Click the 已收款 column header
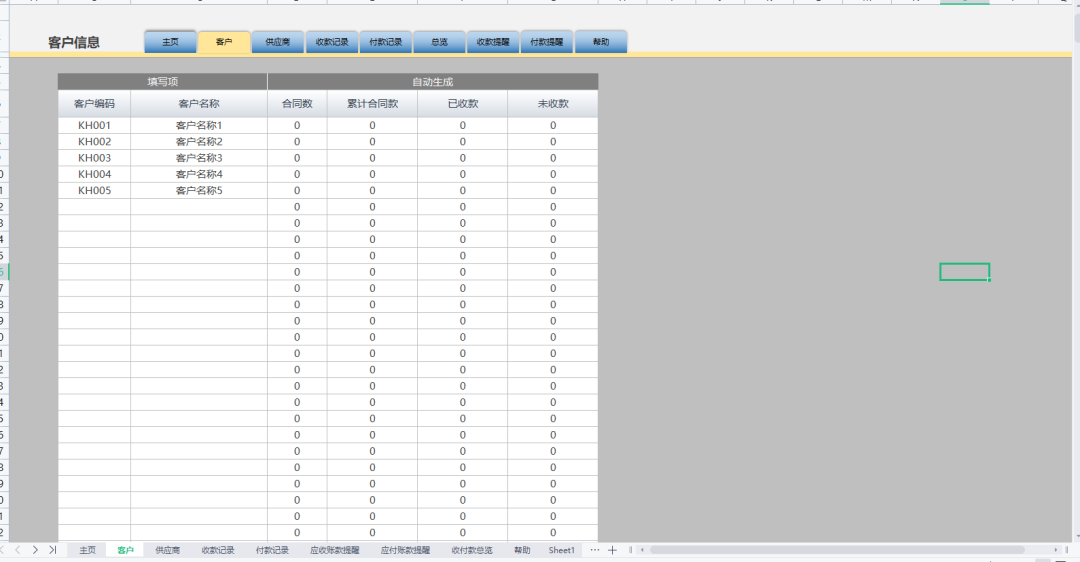Image resolution: width=1080 pixels, height=562 pixels. [462, 103]
